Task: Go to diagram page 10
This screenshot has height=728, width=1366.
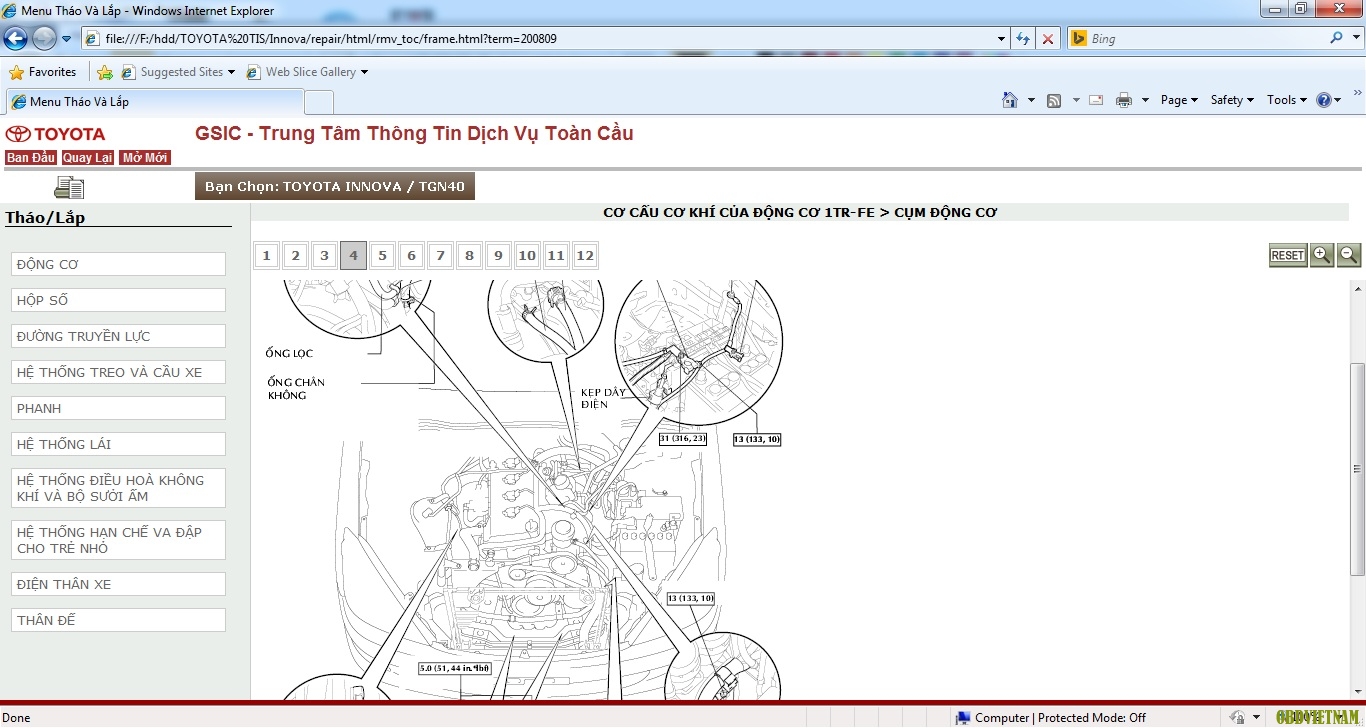Action: (527, 256)
